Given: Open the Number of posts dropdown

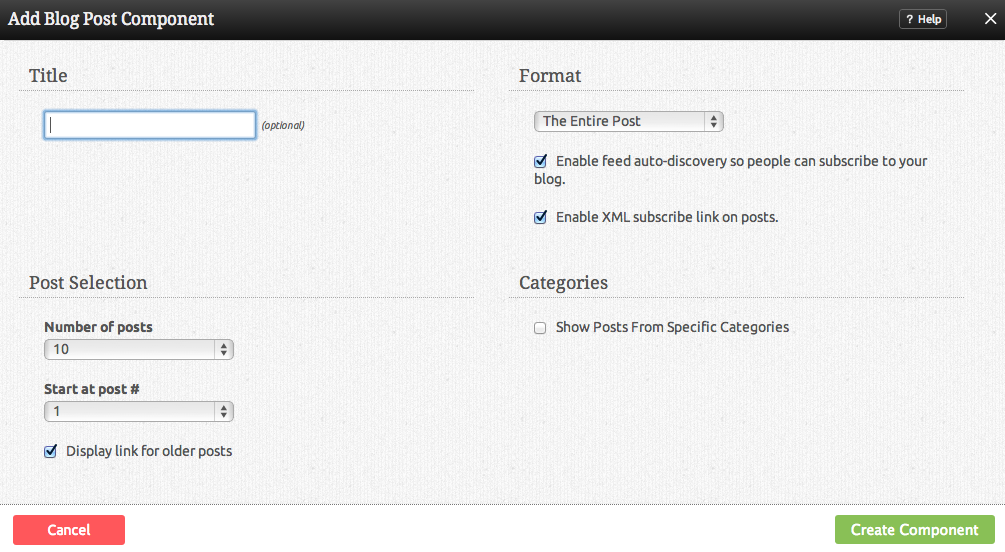Looking at the screenshot, I should (x=138, y=349).
